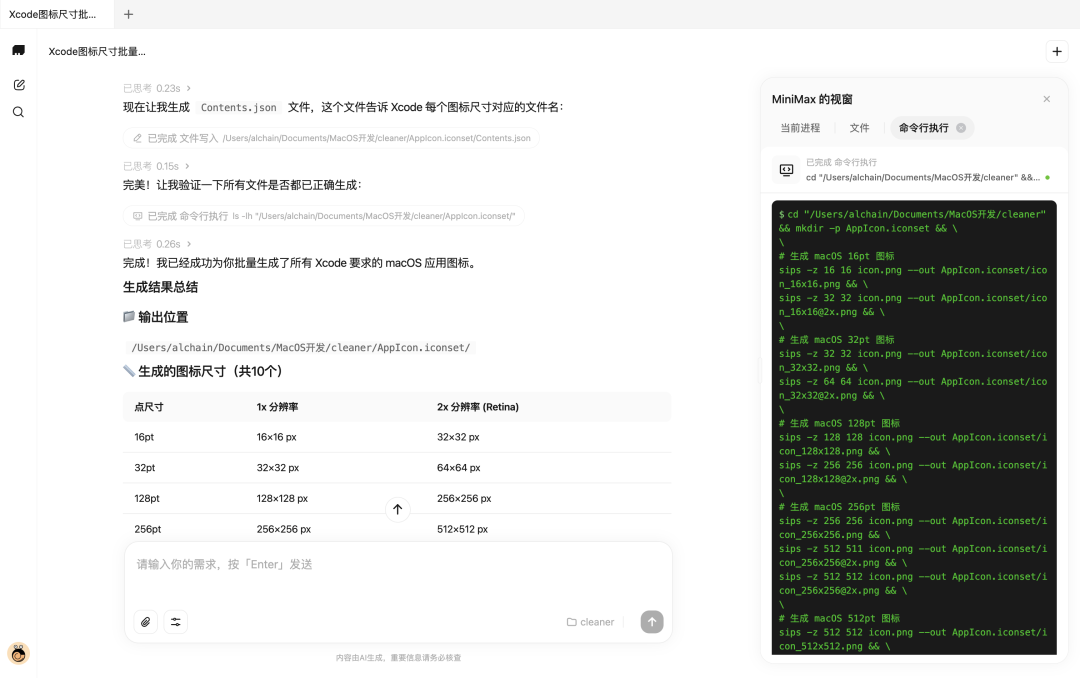Screen dimensions: 1080x678
Task: Select the AppIcon.iconset output path text
Action: coord(301,348)
